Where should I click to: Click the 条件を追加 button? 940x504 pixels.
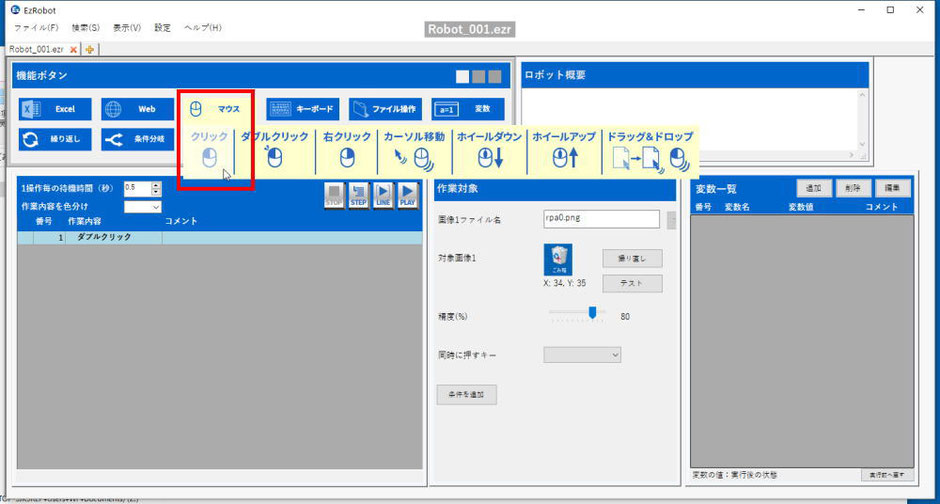tap(466, 394)
